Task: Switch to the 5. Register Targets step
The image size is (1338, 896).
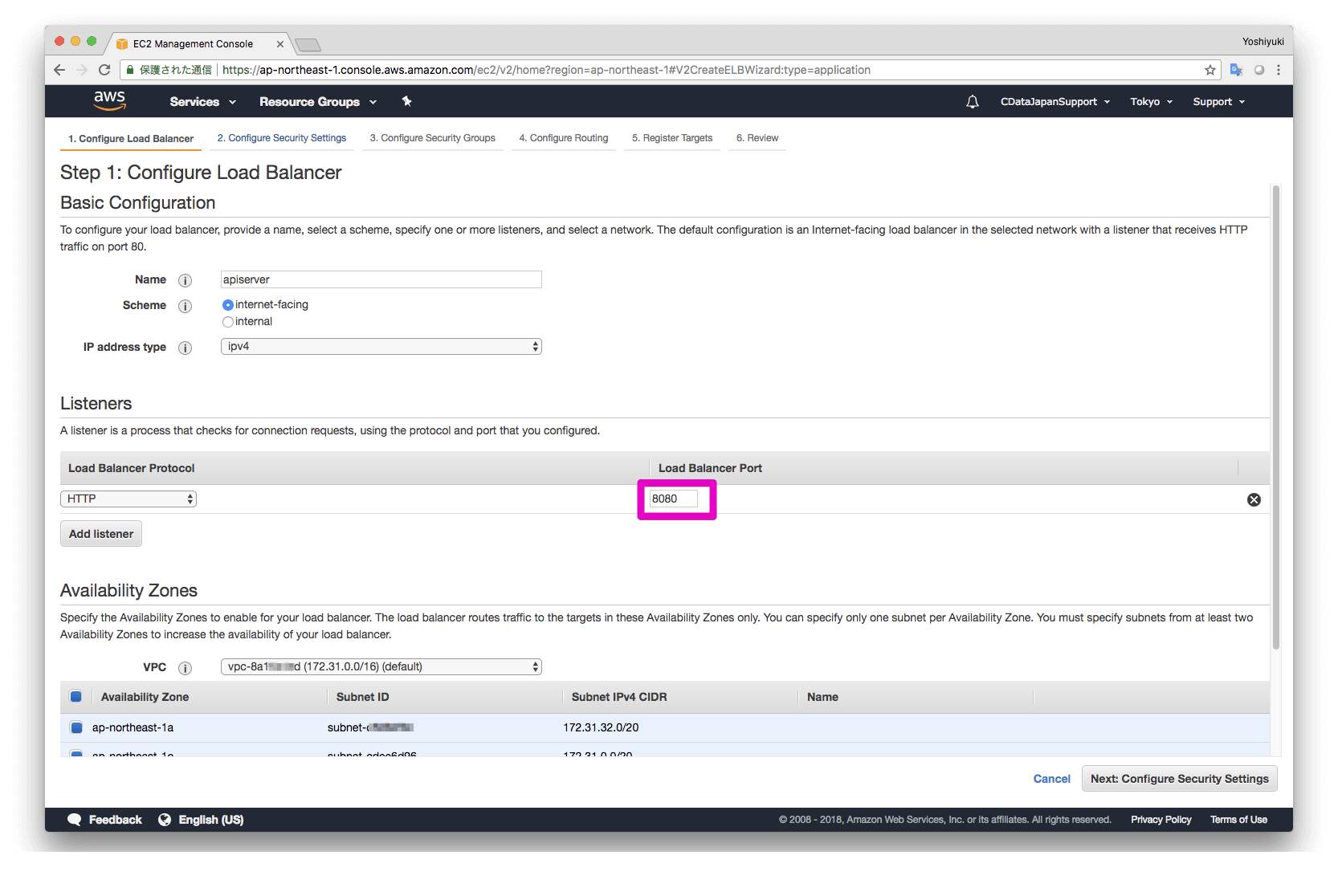Action: (671, 138)
